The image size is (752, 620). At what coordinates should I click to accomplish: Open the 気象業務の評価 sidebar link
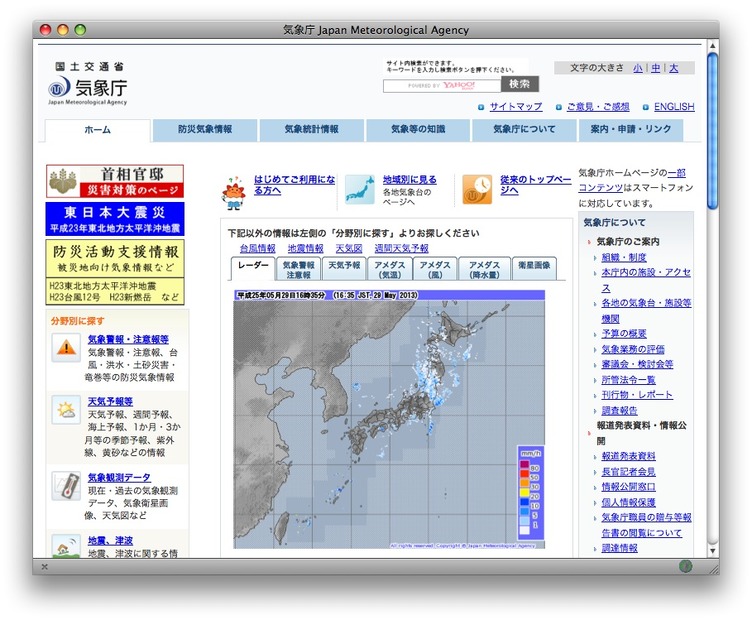[x=633, y=349]
